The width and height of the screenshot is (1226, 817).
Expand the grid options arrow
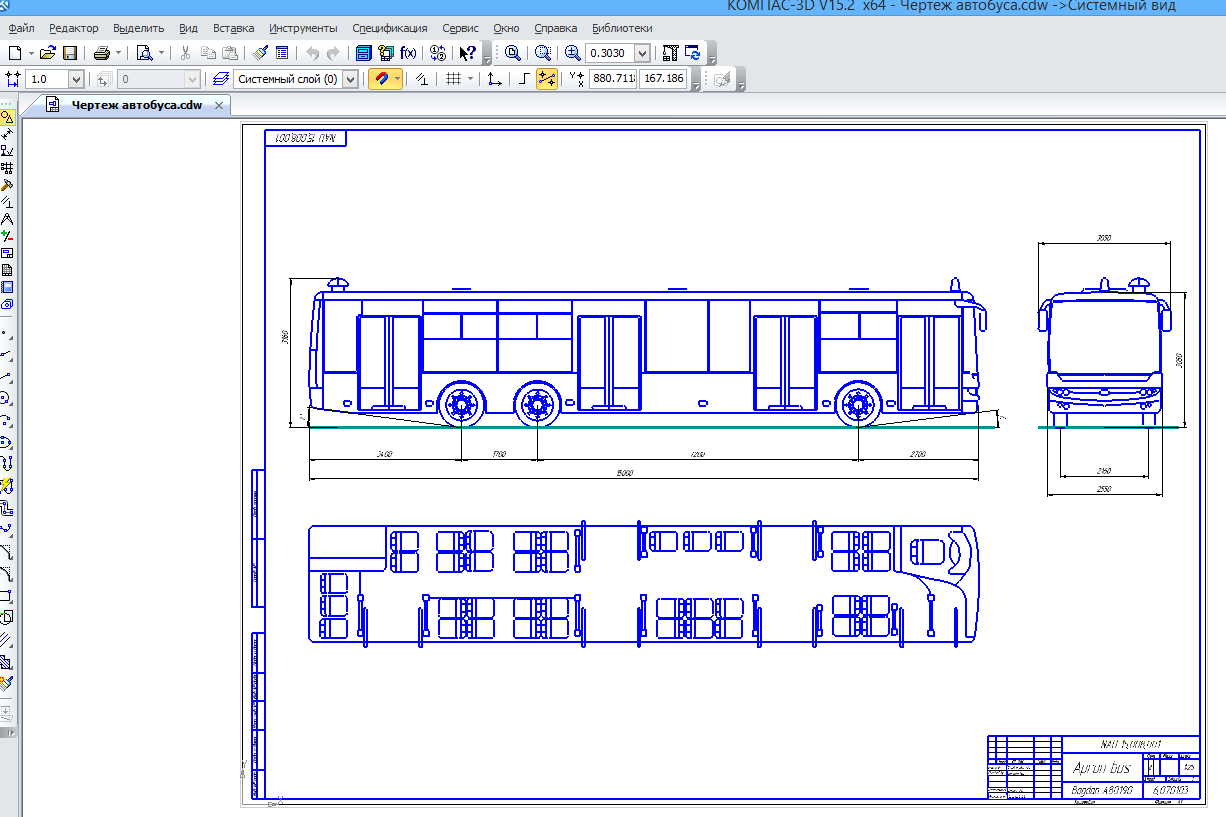[x=470, y=79]
